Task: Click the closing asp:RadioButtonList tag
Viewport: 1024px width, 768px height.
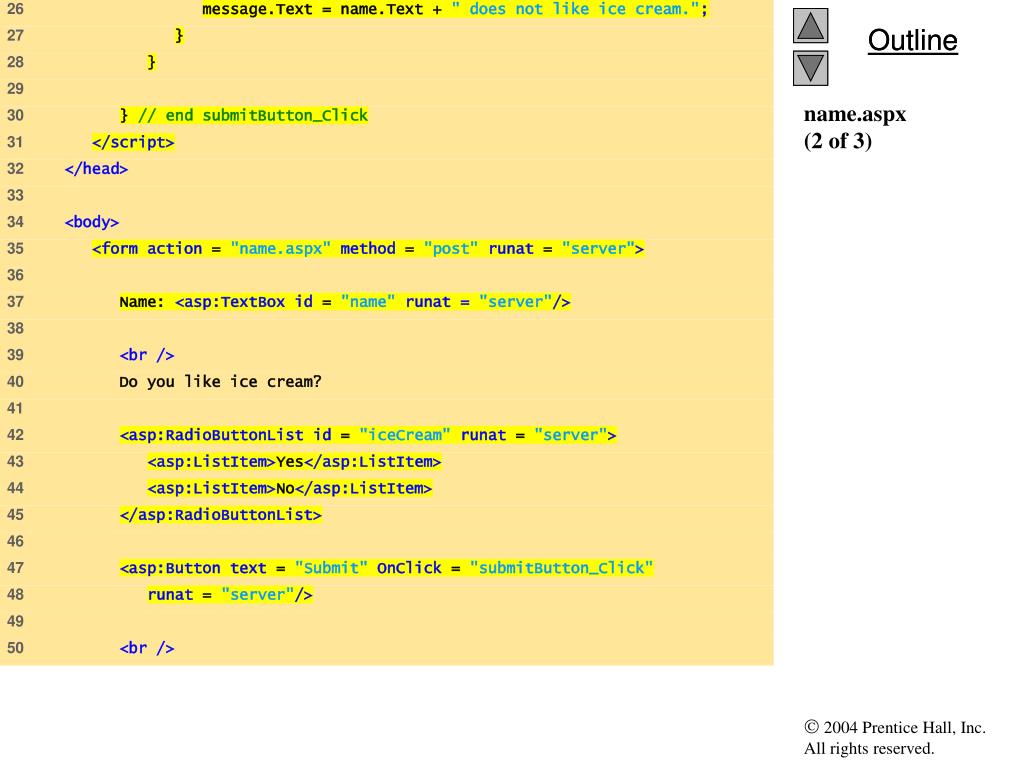Action: pos(221,515)
